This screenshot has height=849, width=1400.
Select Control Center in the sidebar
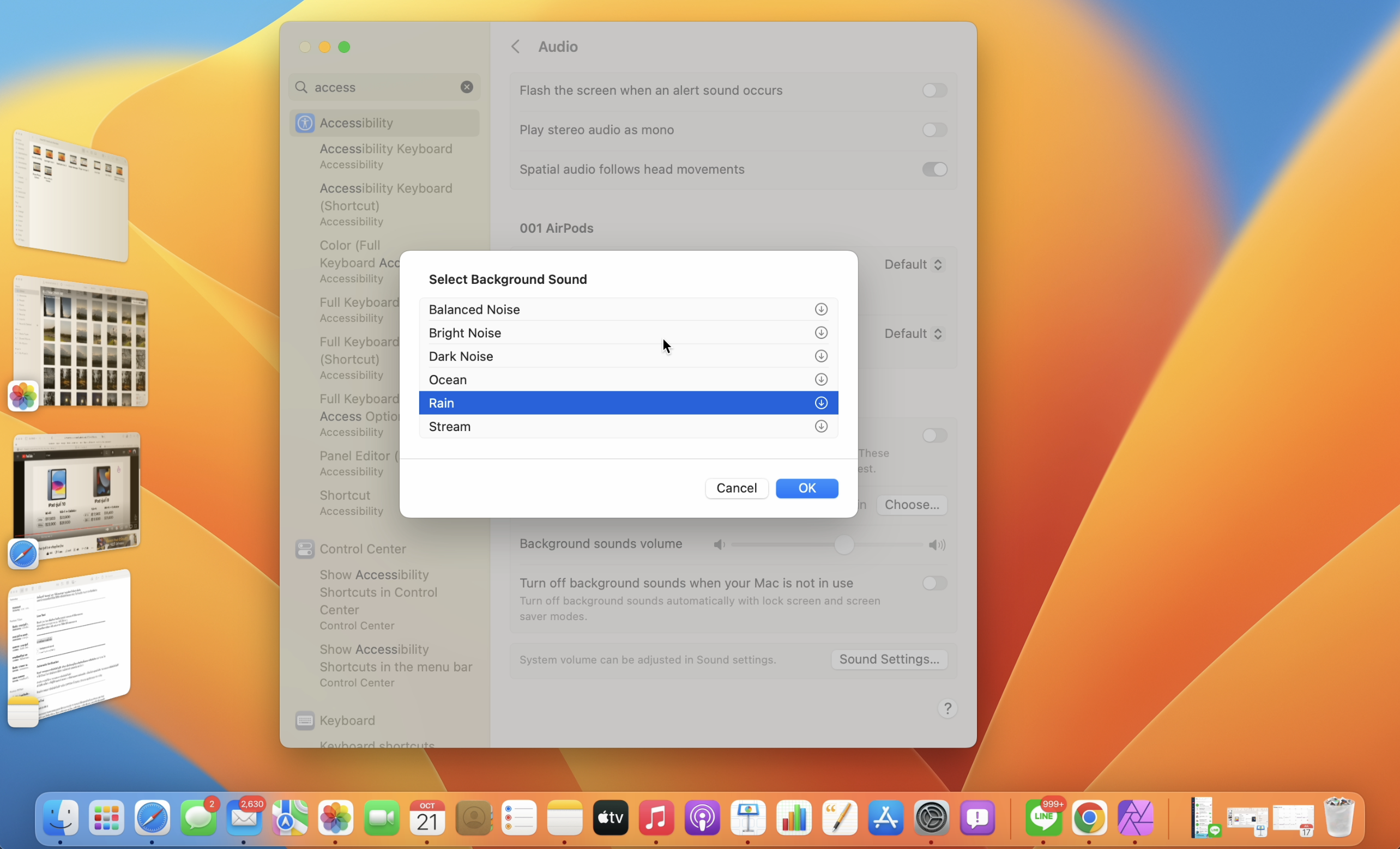(363, 549)
